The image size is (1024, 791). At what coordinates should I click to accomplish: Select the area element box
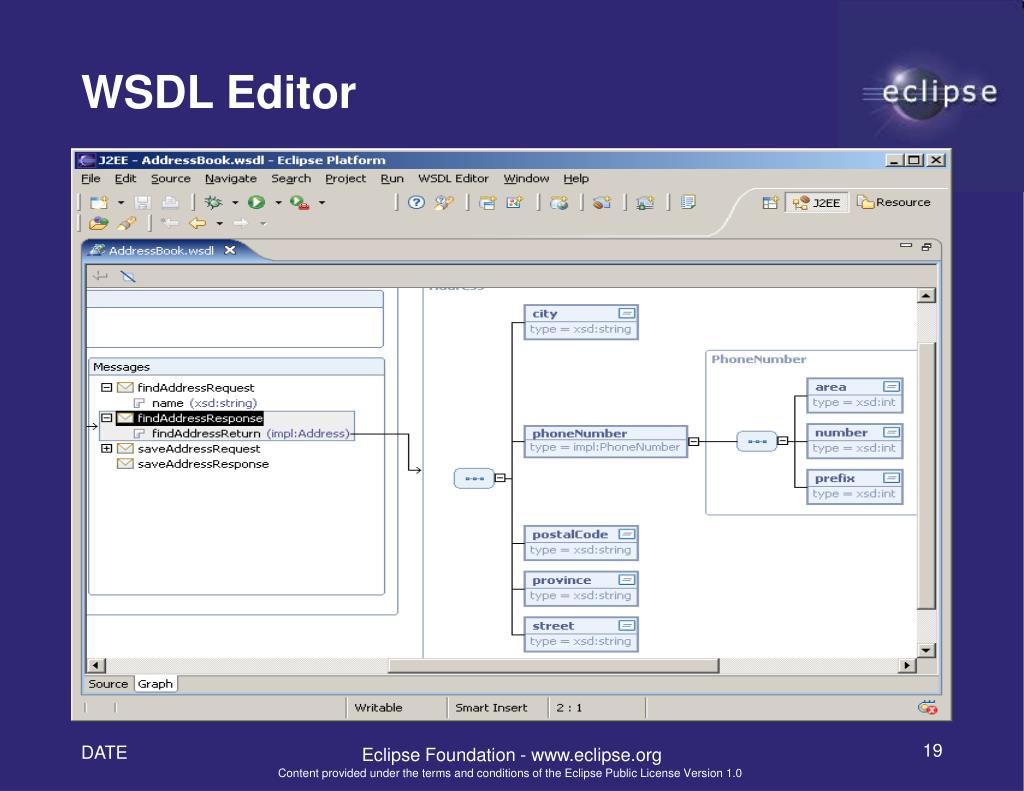point(855,395)
